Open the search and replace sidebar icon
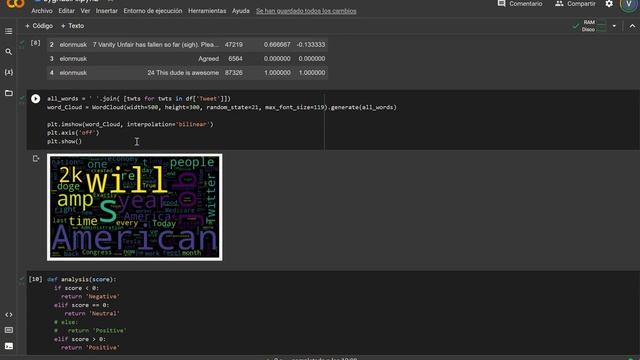This screenshot has height=360, width=640. click(9, 52)
